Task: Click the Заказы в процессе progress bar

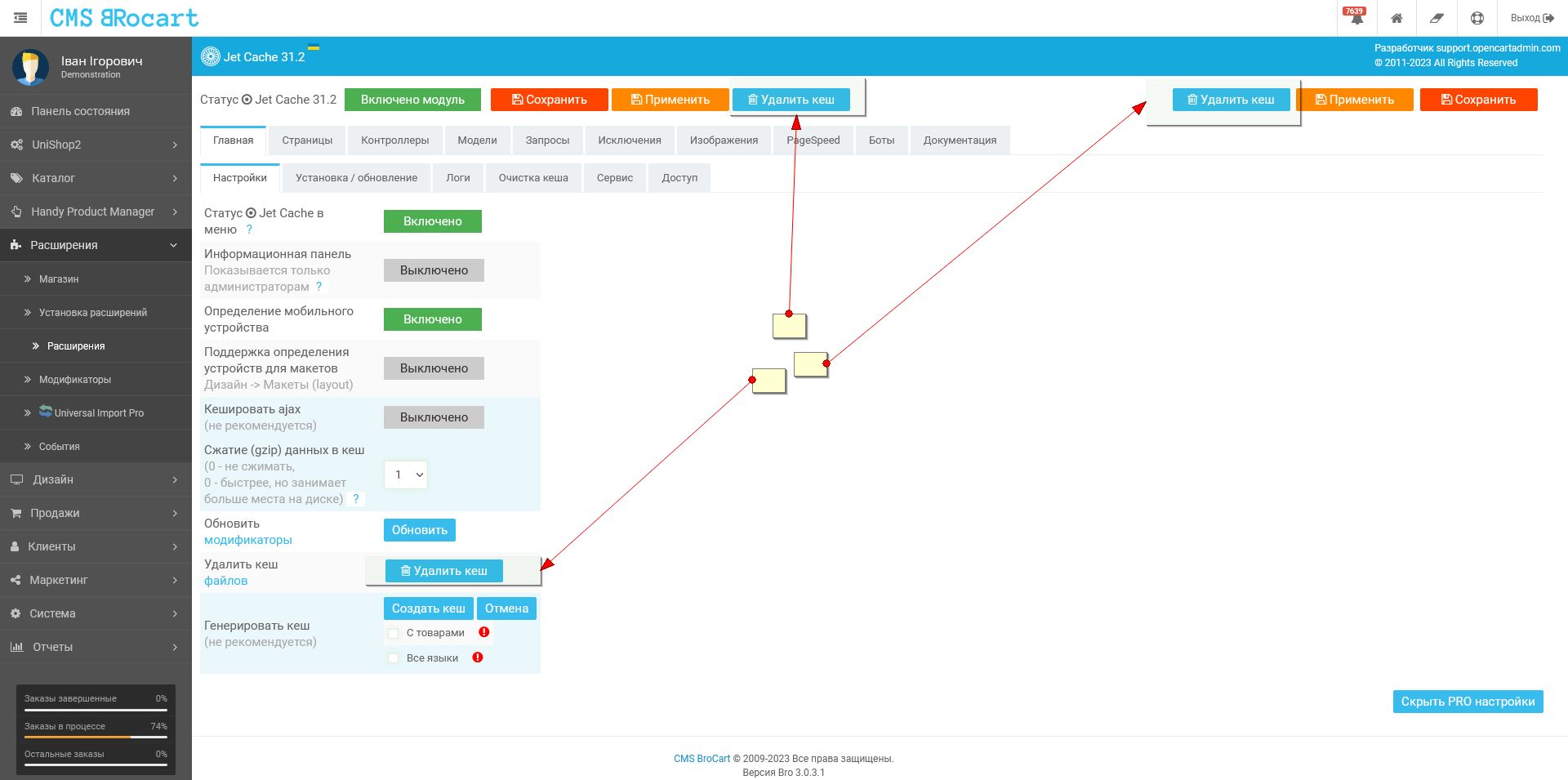Action: [96, 737]
